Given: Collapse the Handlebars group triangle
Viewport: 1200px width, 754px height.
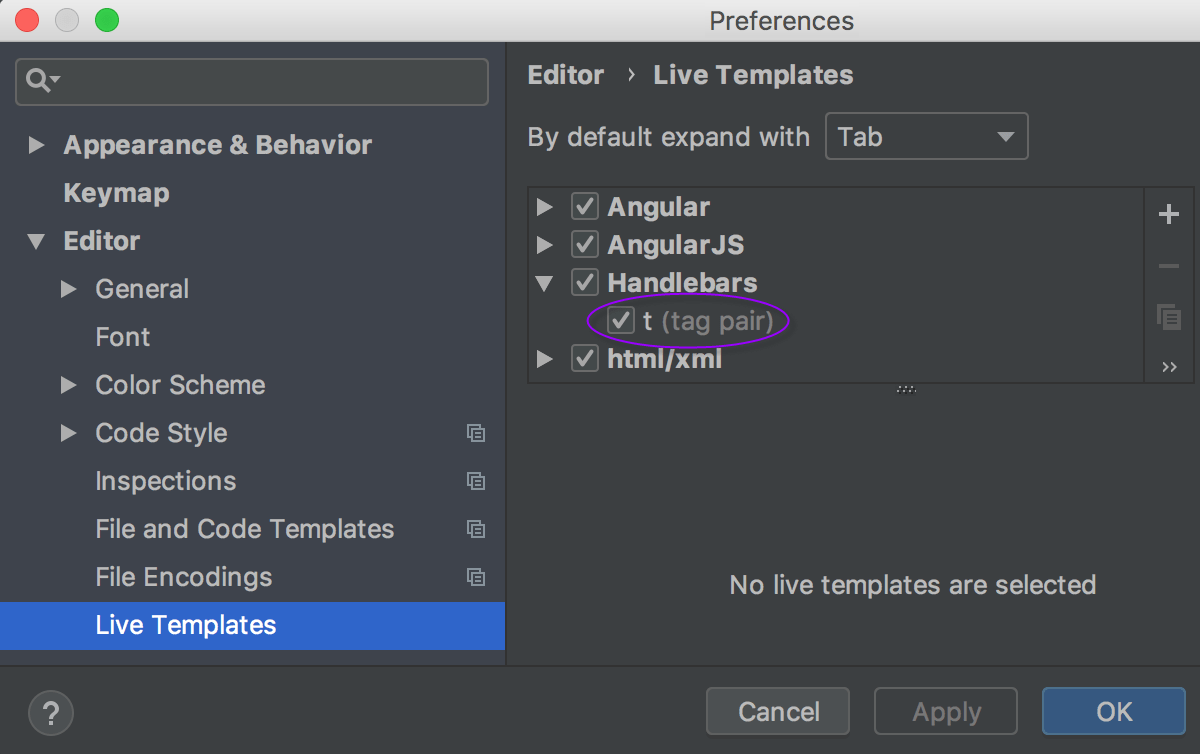Looking at the screenshot, I should click(544, 282).
